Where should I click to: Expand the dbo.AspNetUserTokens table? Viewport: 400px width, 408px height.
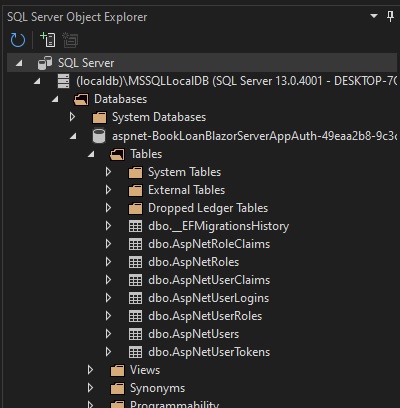click(108, 352)
